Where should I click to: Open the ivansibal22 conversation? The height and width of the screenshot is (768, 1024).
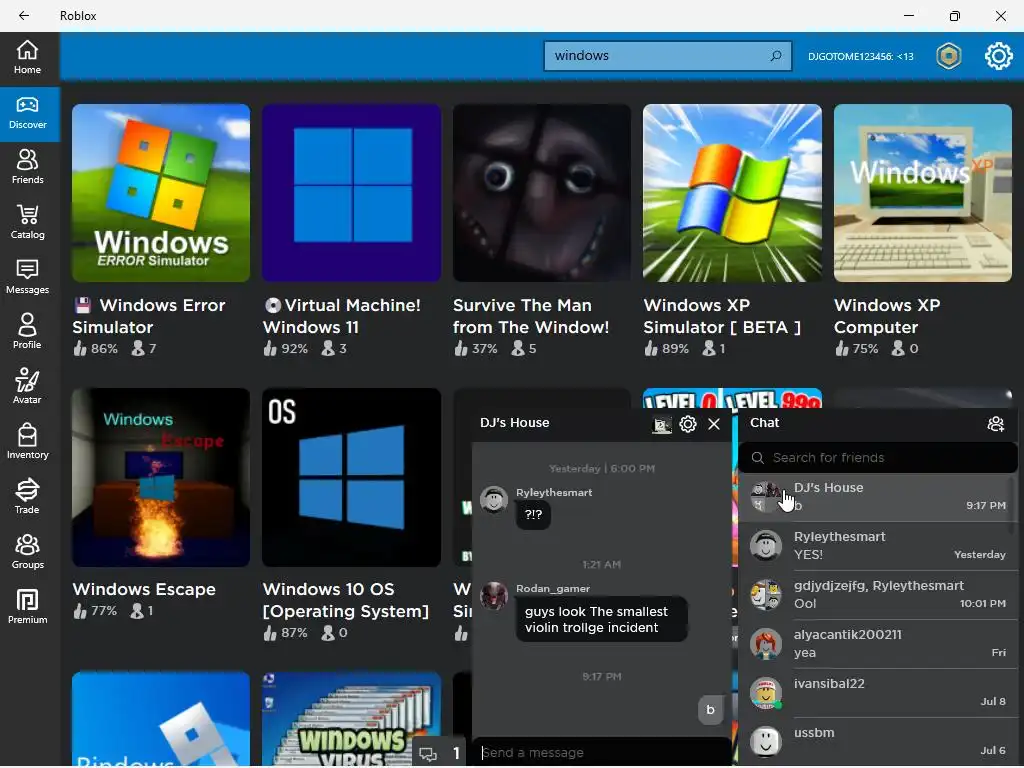[878, 693]
